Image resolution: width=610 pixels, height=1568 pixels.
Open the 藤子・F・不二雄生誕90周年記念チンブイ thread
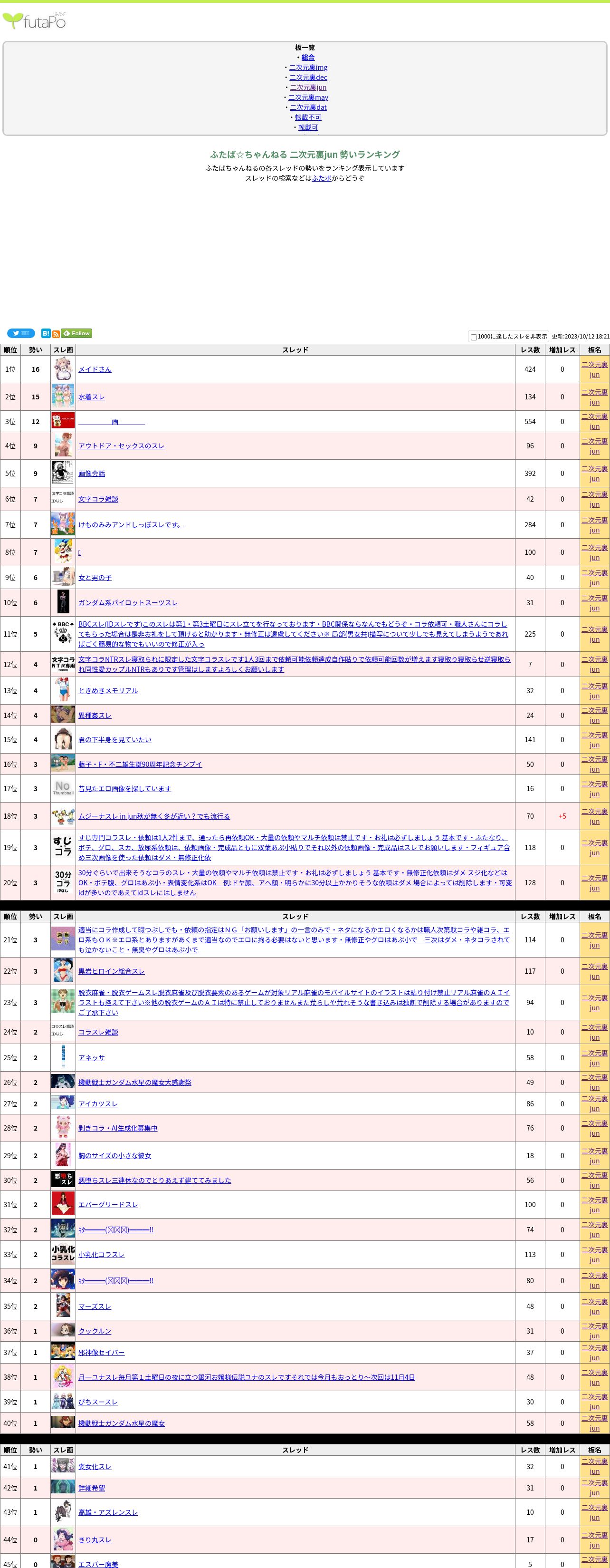140,764
